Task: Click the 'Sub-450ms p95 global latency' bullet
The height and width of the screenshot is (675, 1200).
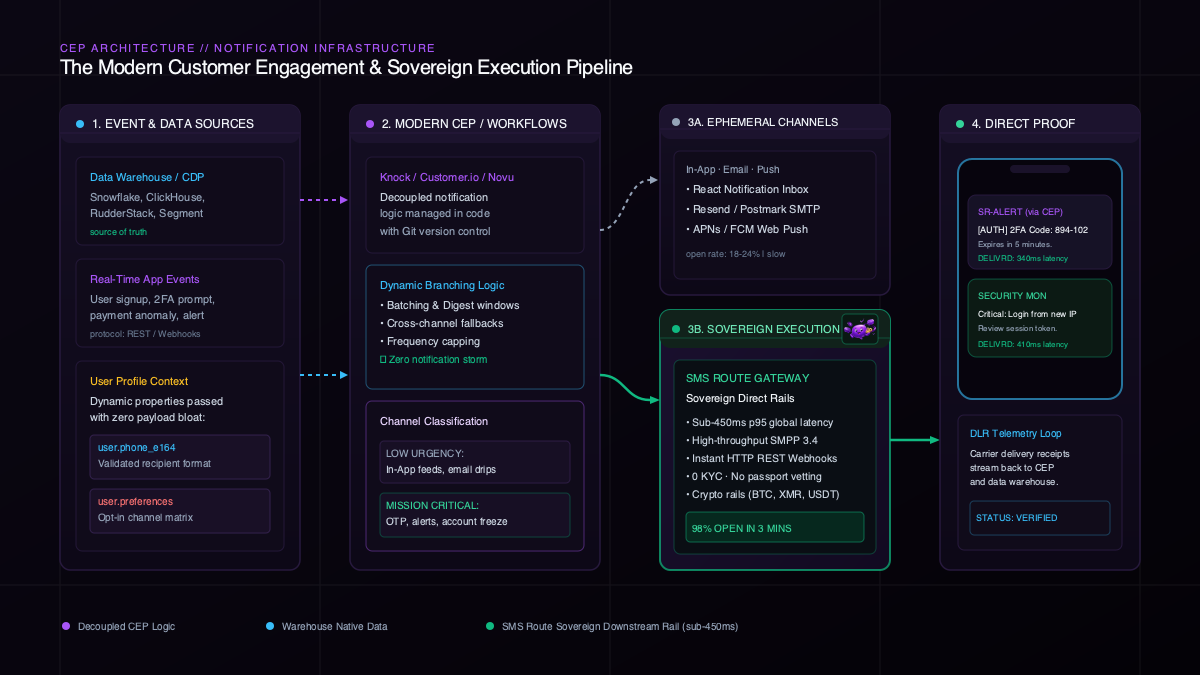Action: pyautogui.click(x=759, y=422)
